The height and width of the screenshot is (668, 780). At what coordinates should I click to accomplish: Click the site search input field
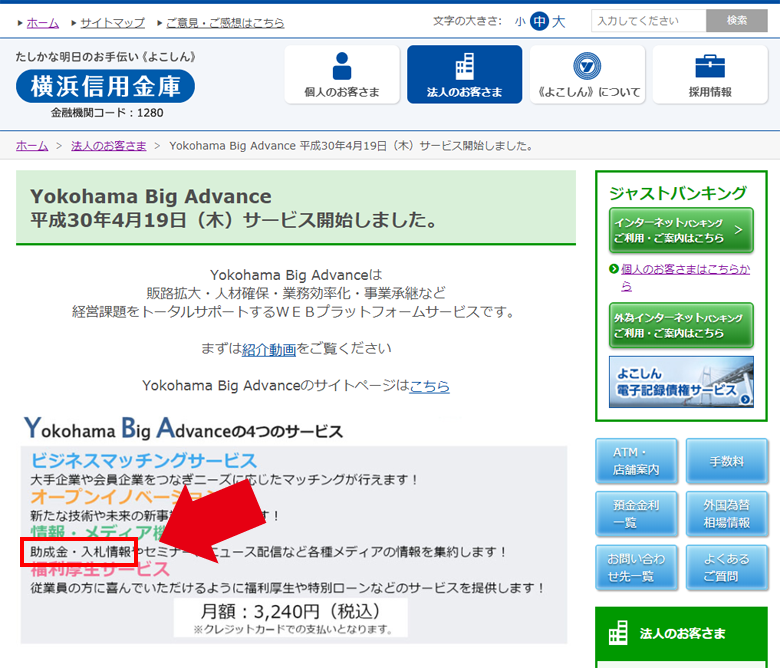[x=648, y=21]
